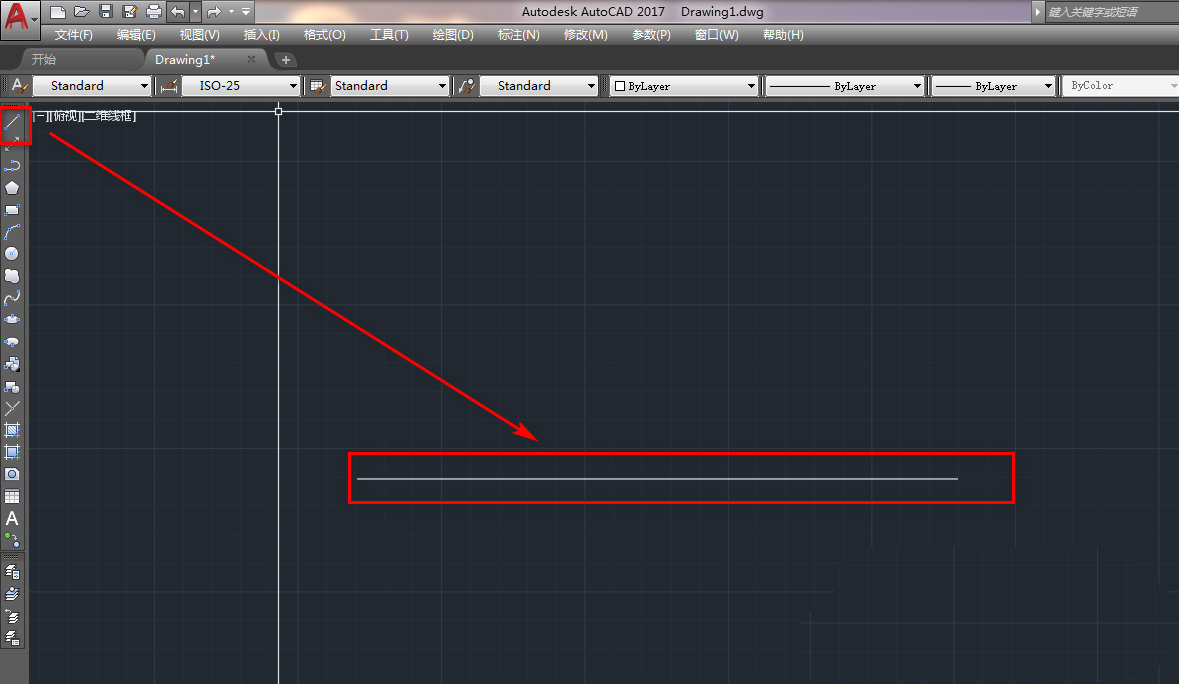The height and width of the screenshot is (684, 1179).
Task: Select the Point tool
Action: (x=12, y=408)
